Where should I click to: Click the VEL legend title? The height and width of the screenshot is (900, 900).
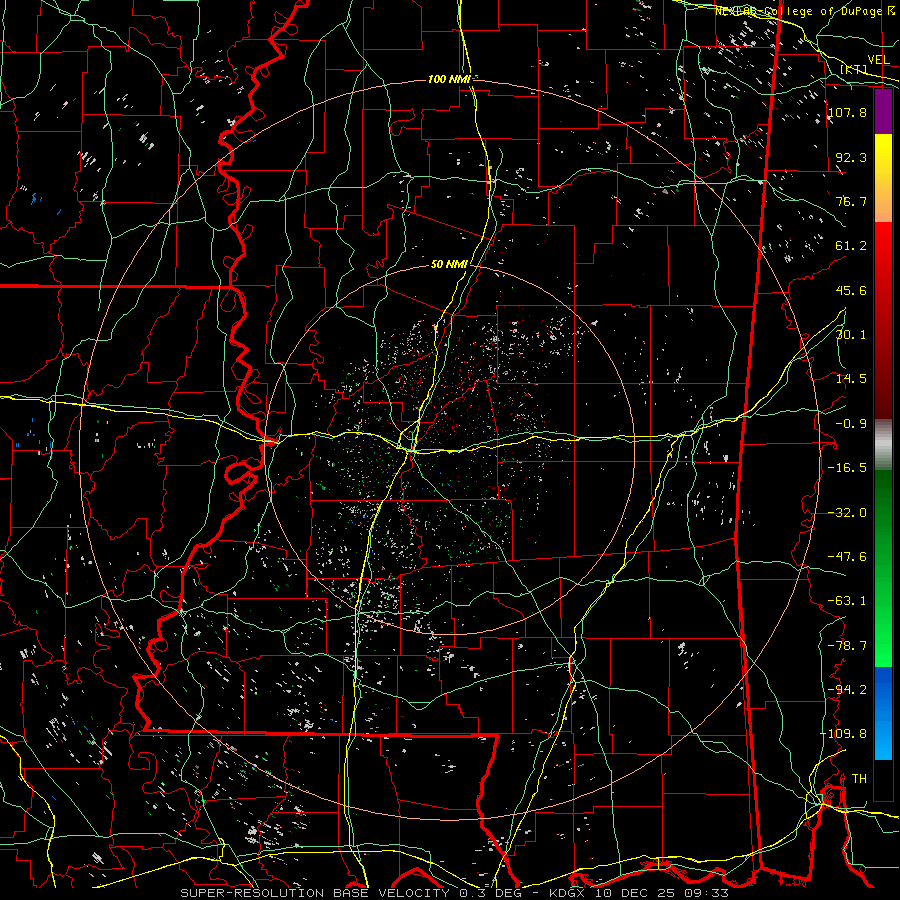(x=878, y=60)
